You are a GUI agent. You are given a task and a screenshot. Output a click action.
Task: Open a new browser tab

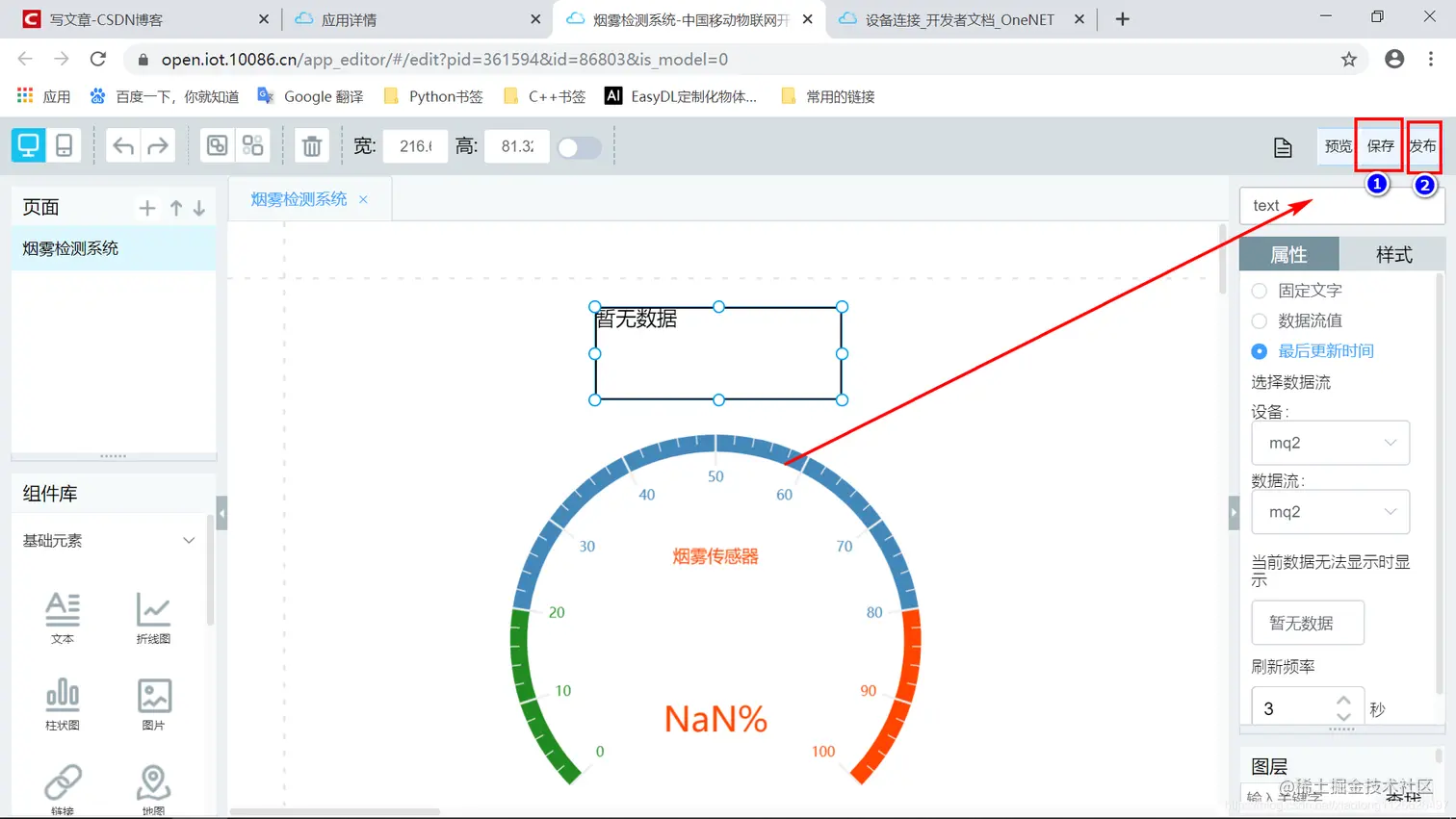(x=1122, y=19)
